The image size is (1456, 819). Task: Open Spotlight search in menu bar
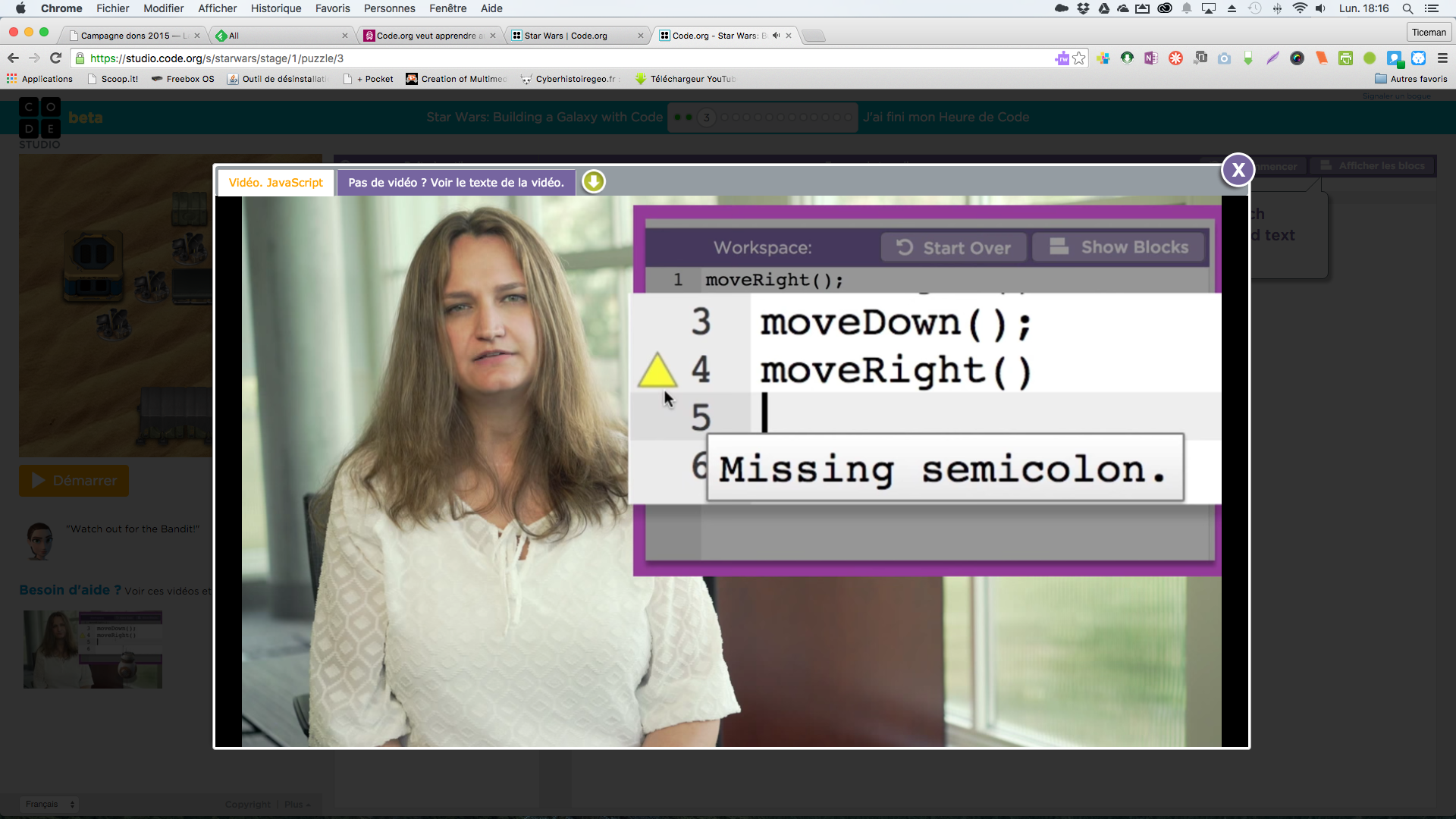1407,8
